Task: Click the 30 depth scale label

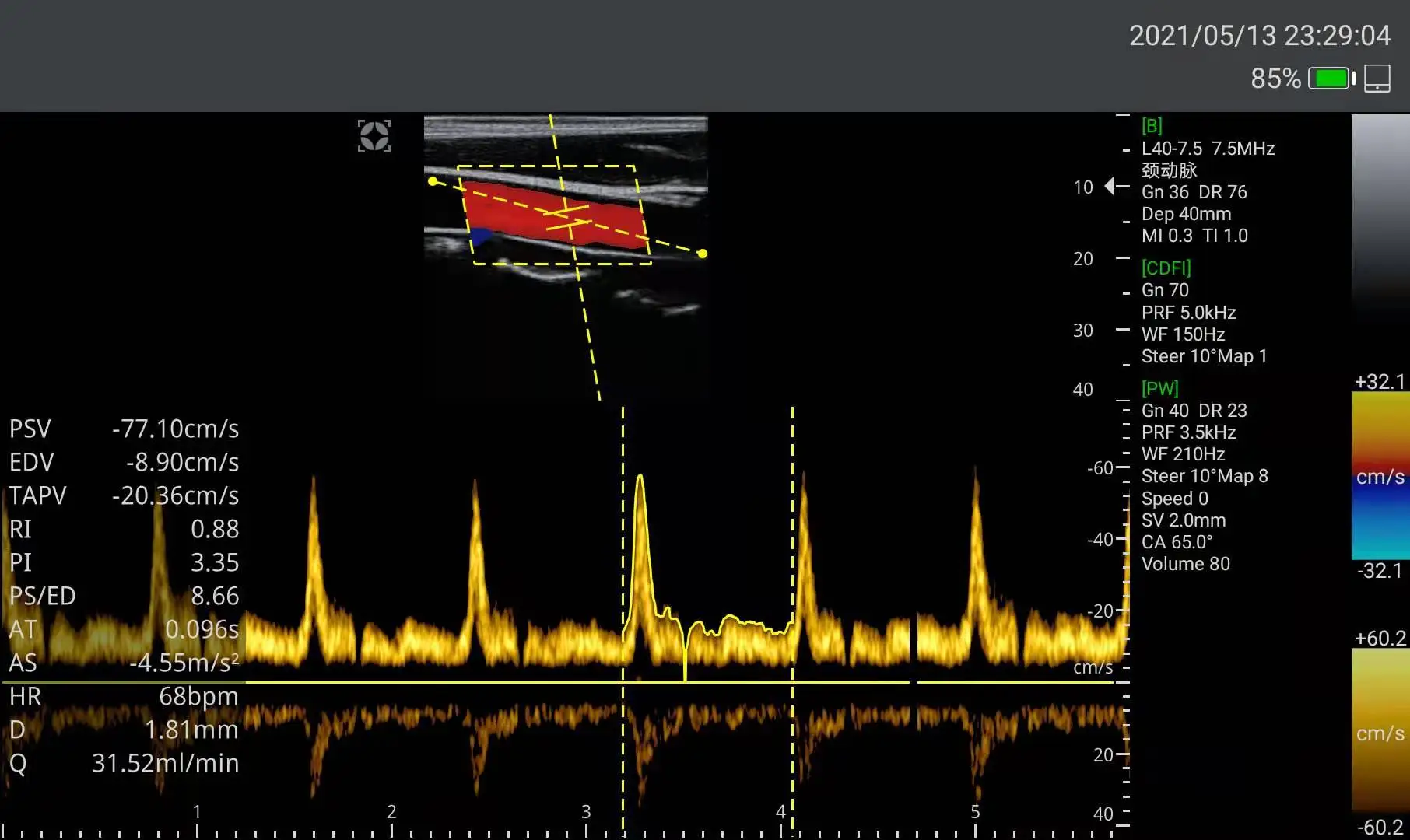Action: (1083, 331)
